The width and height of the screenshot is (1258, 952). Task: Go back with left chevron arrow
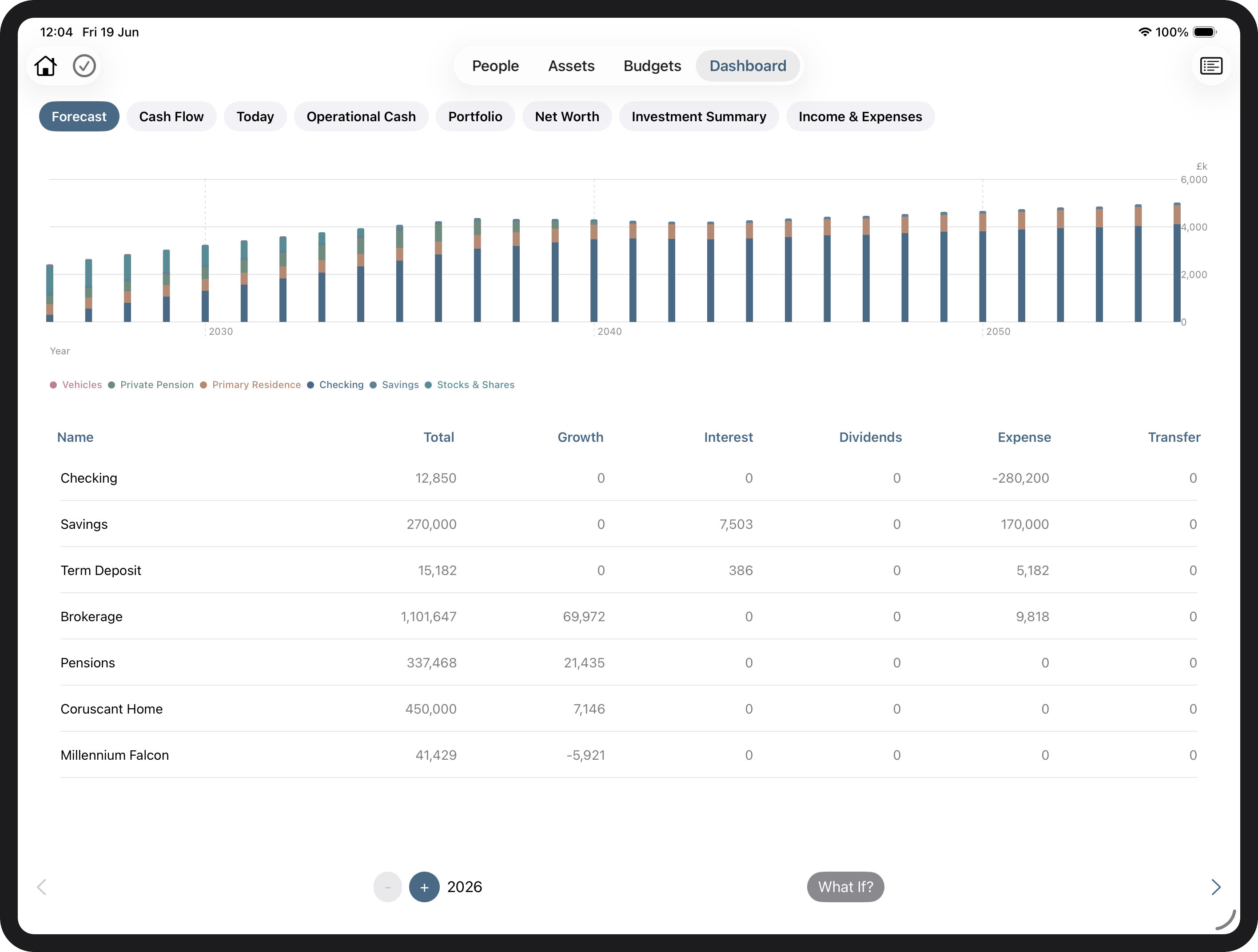click(x=41, y=887)
